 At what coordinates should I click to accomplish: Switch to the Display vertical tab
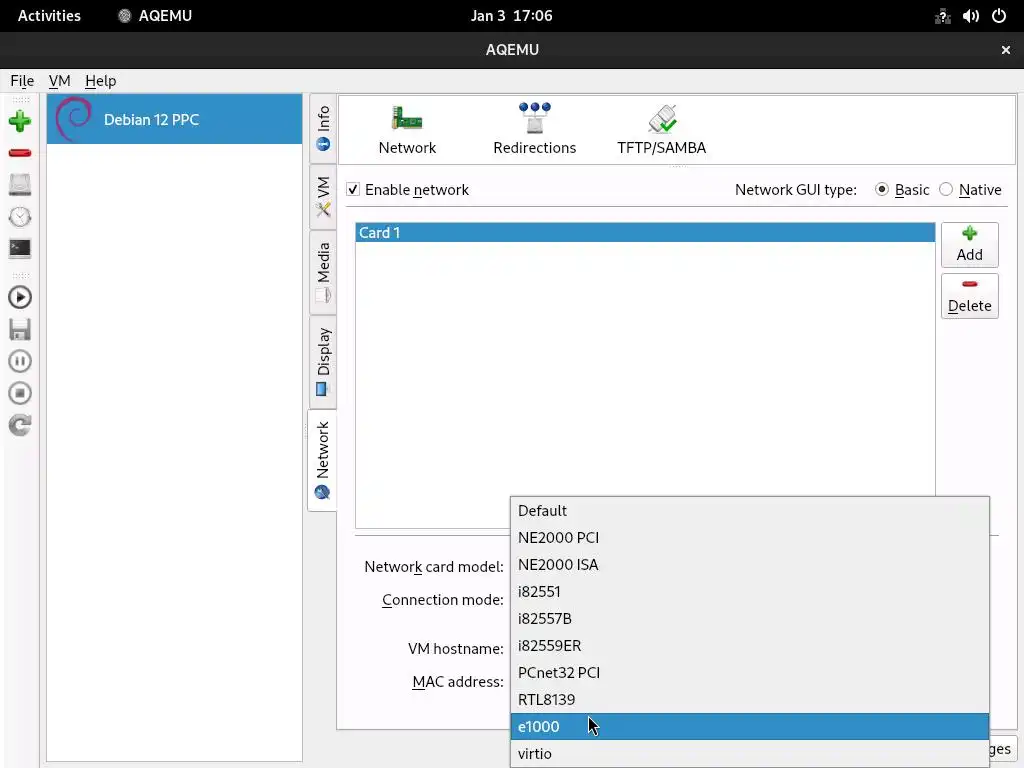click(x=323, y=361)
